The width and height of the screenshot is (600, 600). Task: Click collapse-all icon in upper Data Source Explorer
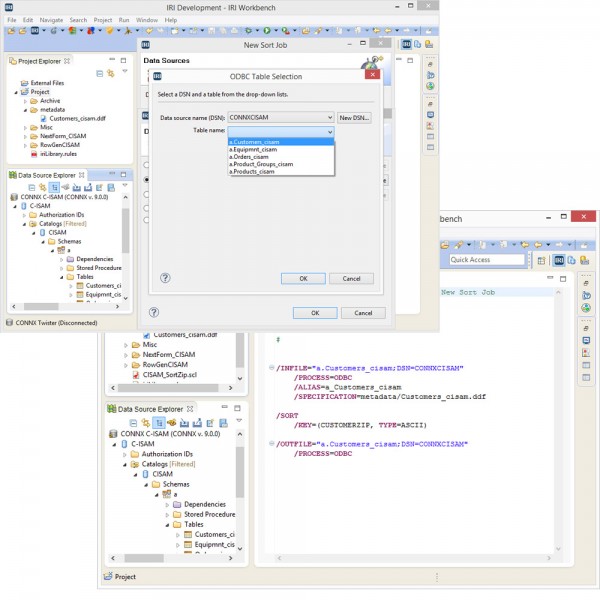point(32,187)
